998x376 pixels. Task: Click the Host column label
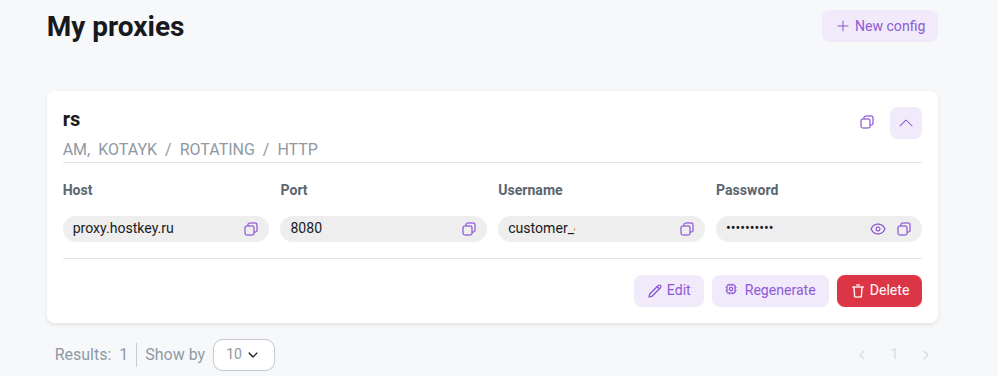[x=78, y=190]
